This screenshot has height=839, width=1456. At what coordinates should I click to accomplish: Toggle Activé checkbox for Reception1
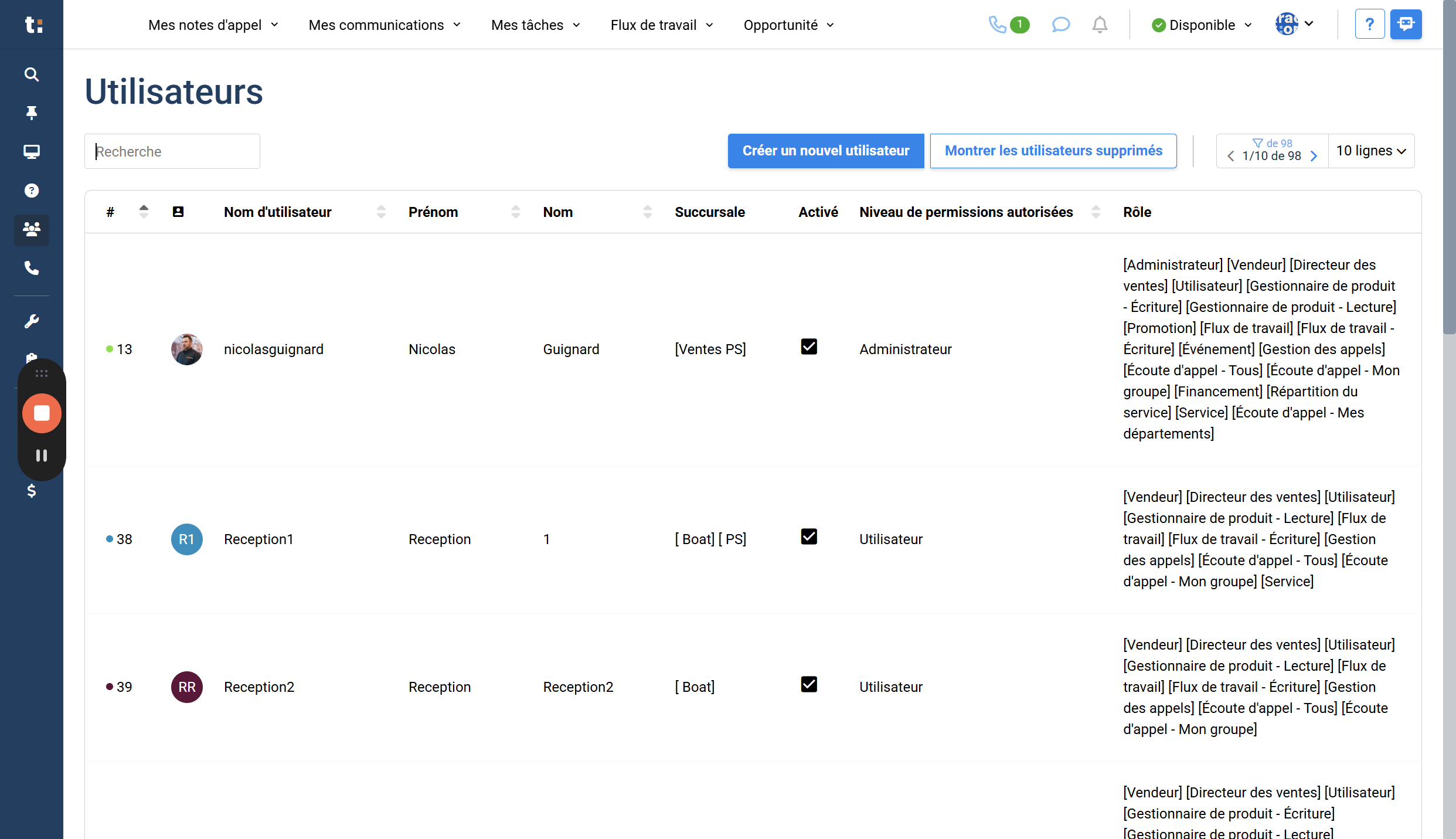tap(809, 537)
